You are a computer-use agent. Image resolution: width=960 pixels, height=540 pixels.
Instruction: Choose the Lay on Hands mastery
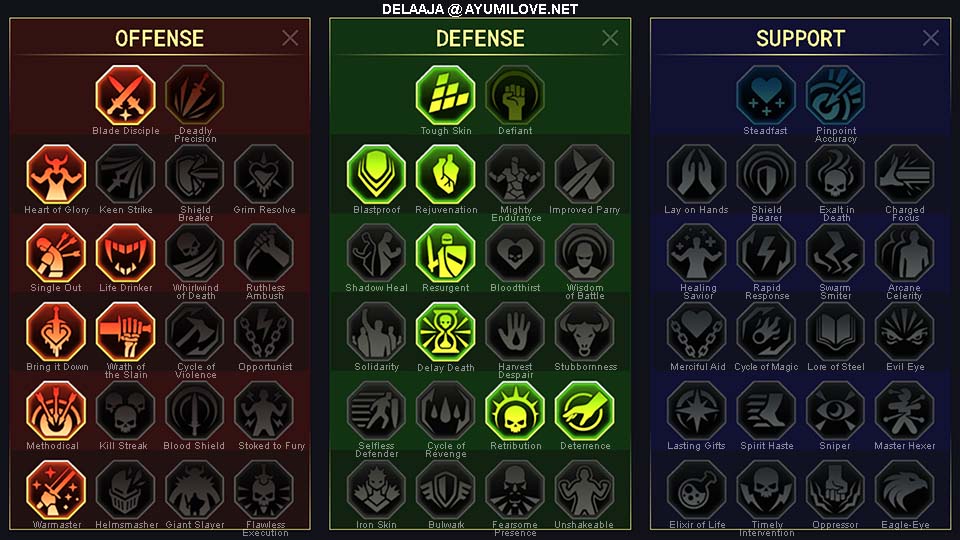click(x=696, y=174)
